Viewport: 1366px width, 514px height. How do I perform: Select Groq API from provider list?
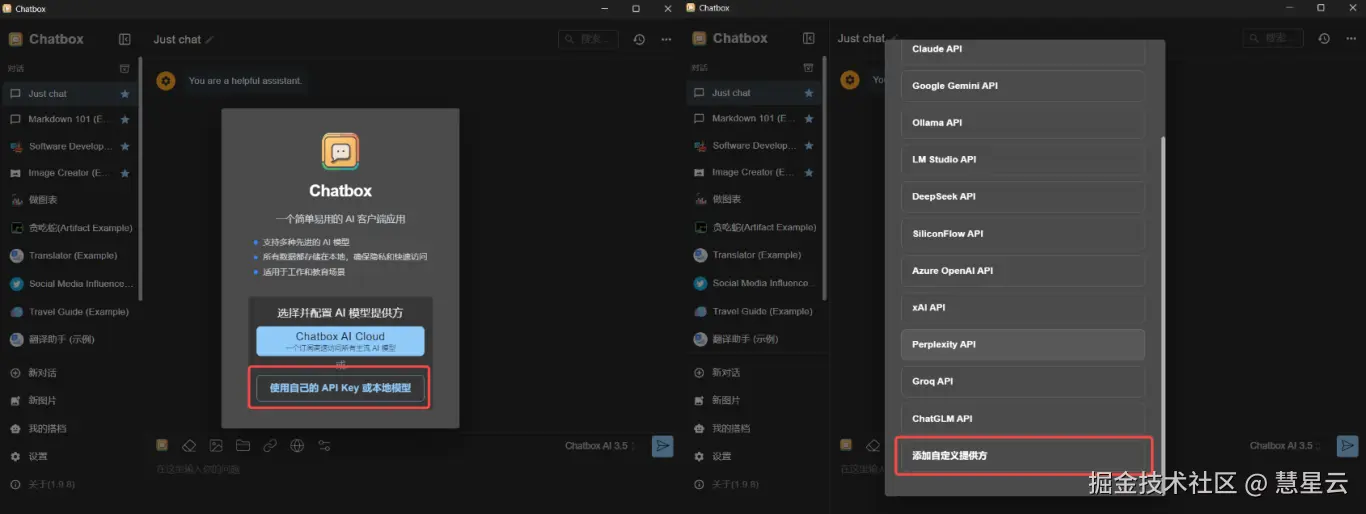pos(1022,382)
